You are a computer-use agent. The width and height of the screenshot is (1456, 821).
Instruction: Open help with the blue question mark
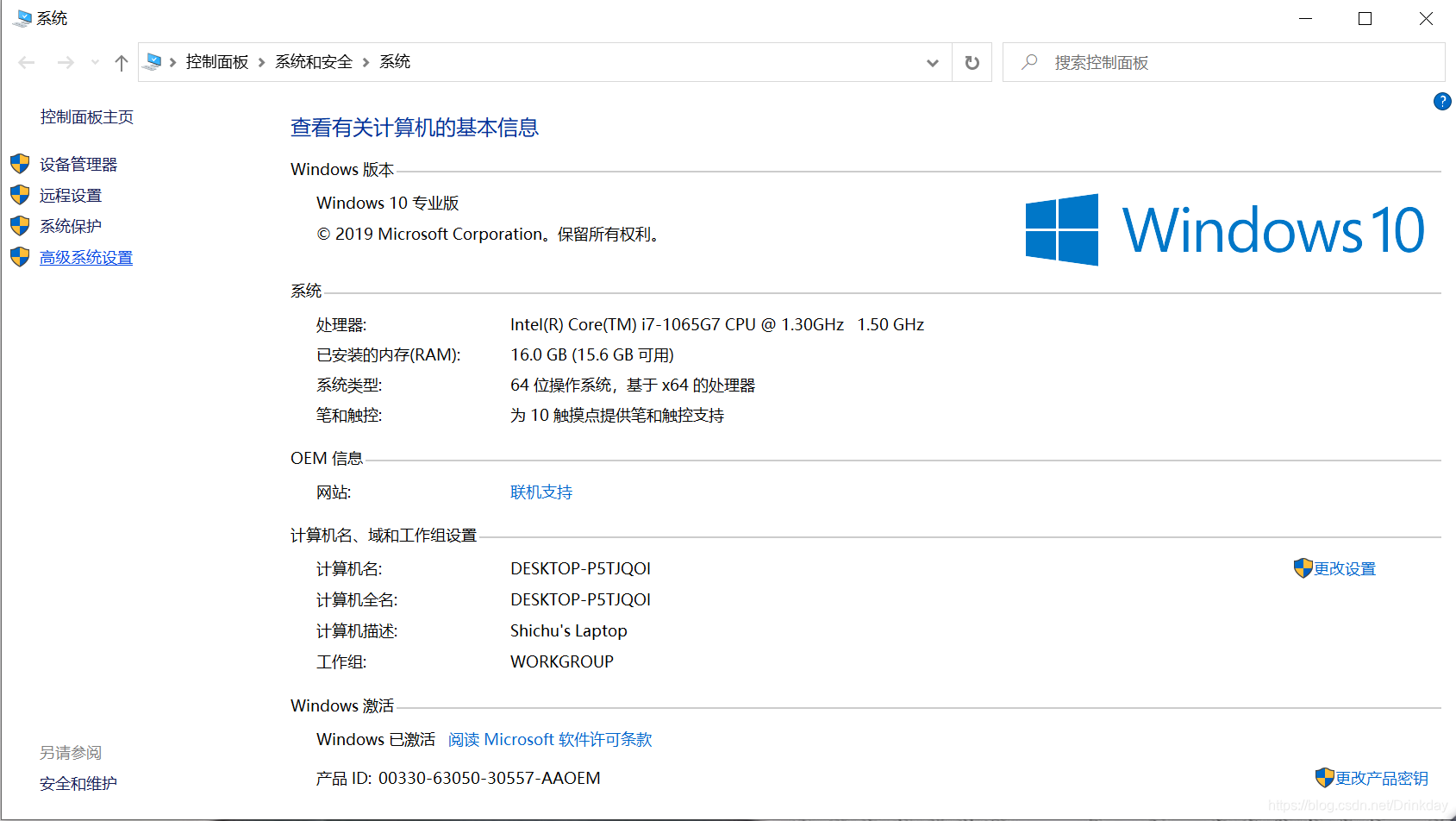tap(1442, 102)
